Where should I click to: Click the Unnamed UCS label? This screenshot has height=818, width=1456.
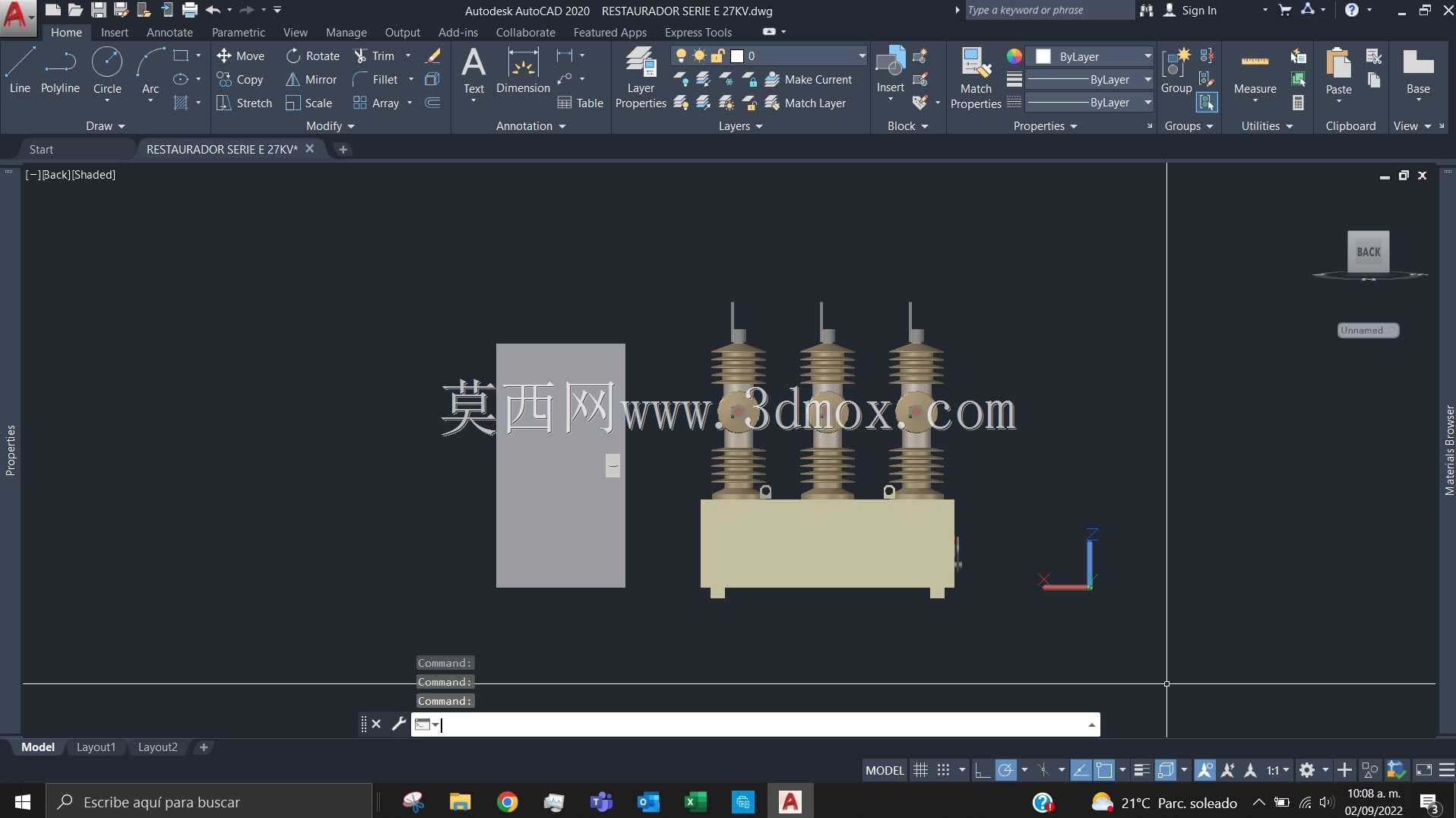pyautogui.click(x=1368, y=330)
